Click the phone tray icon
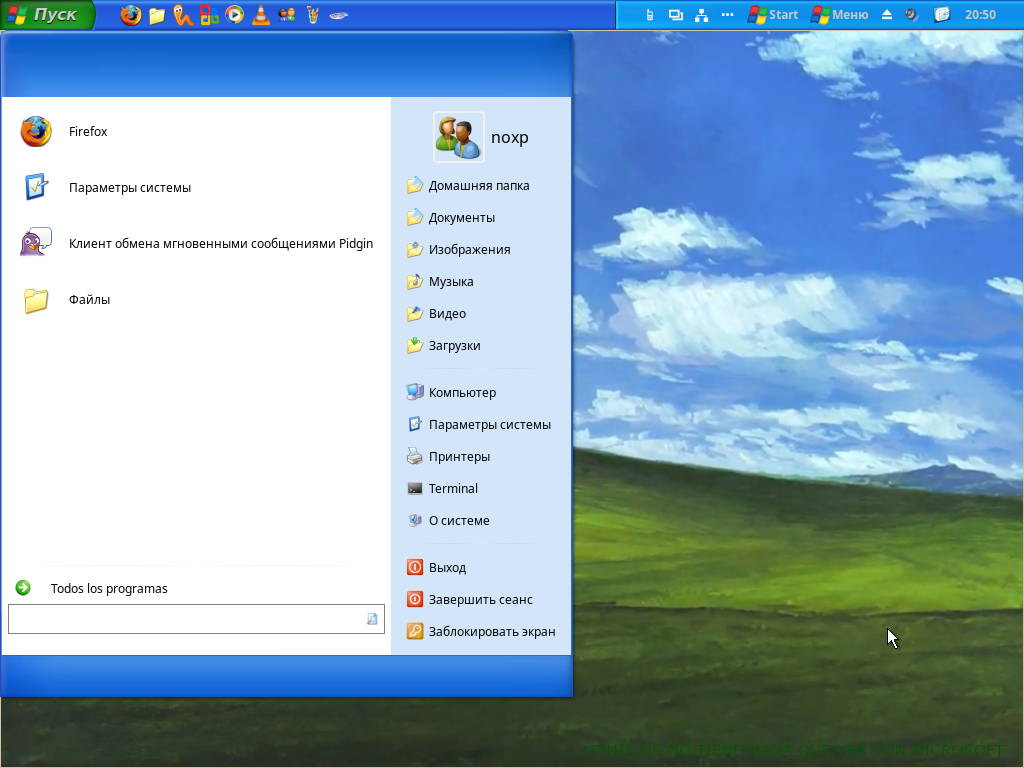Viewport: 1024px width, 768px height. coord(650,15)
